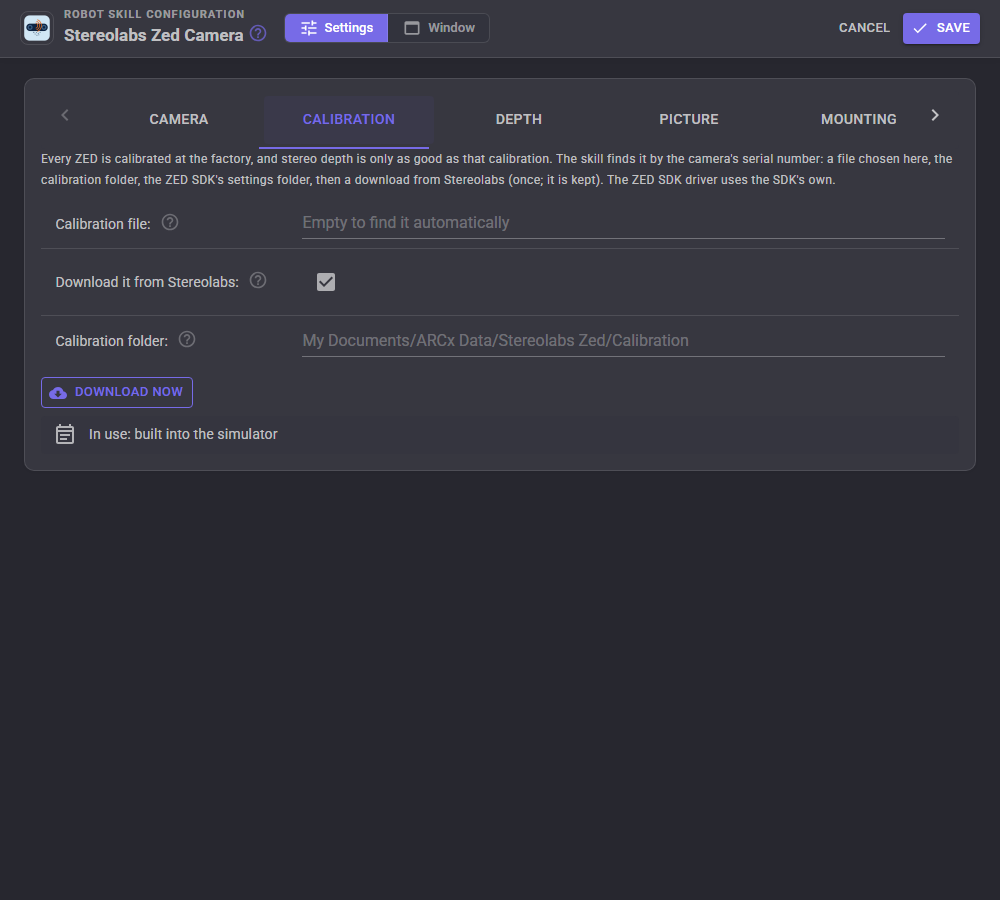1000x900 pixels.
Task: Uncheck Download it from Stereolabs checkbox
Action: tap(326, 282)
